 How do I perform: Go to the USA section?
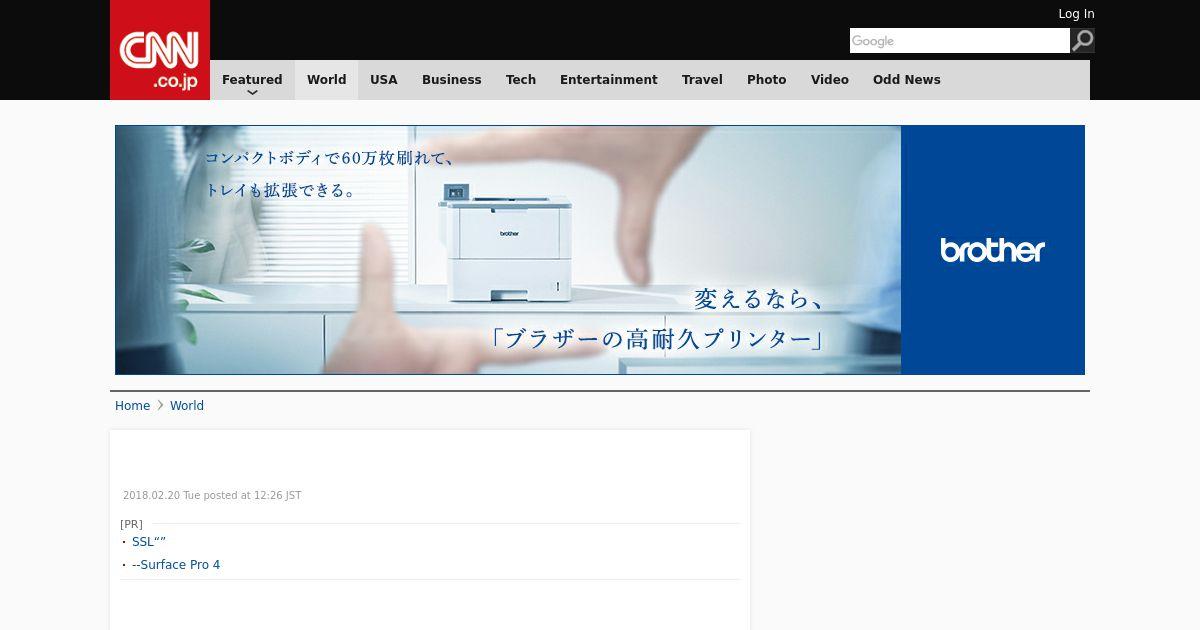click(x=384, y=80)
